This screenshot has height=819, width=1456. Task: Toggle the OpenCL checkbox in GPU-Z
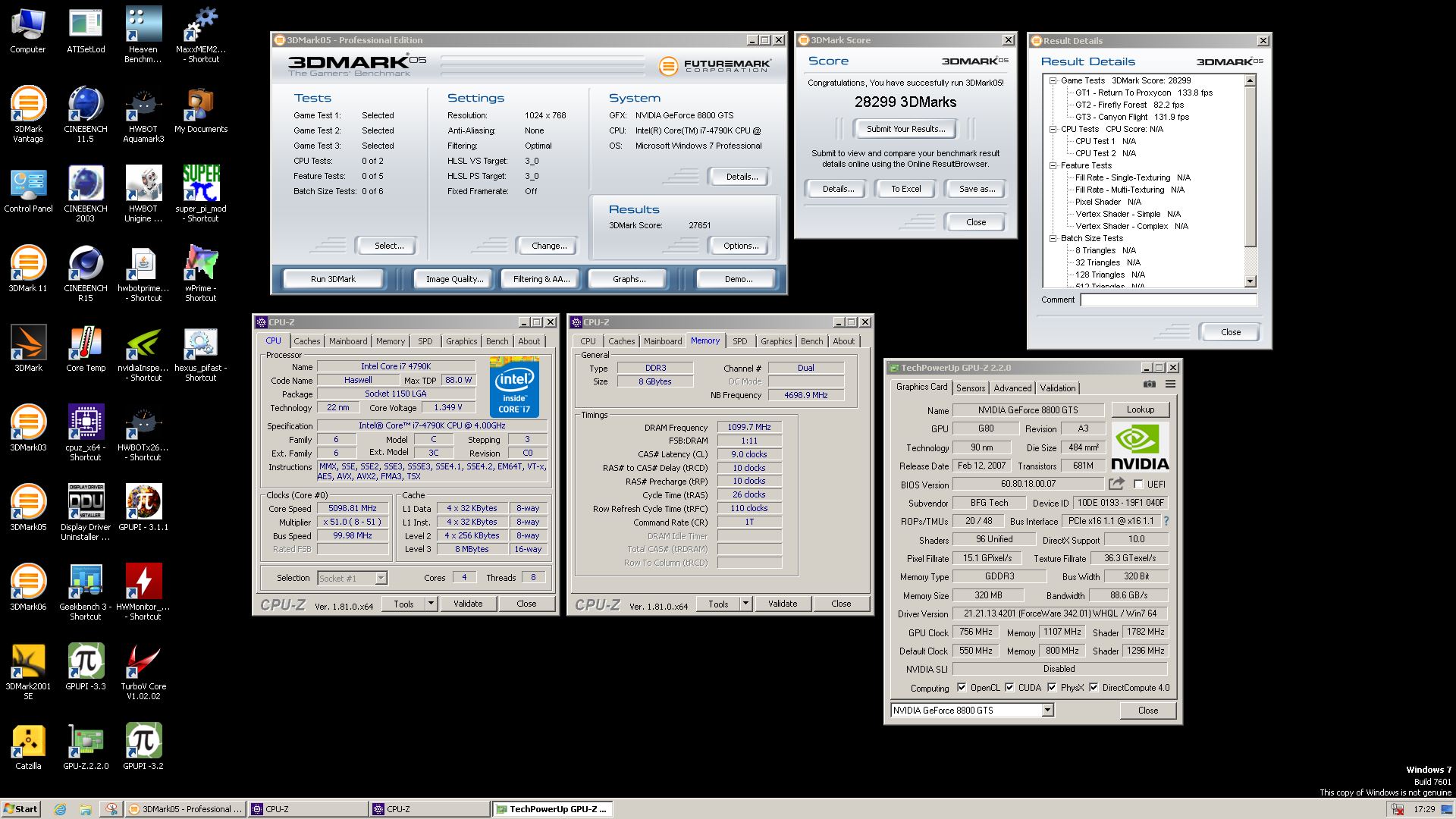[962, 688]
